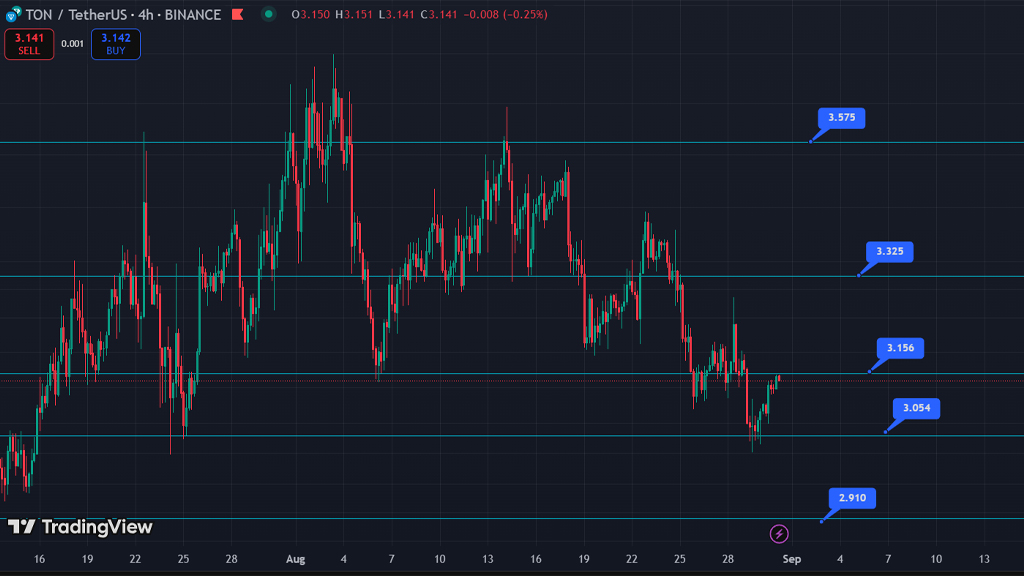This screenshot has width=1024, height=576.
Task: Click the Sep label on time axis
Action: coord(792,559)
